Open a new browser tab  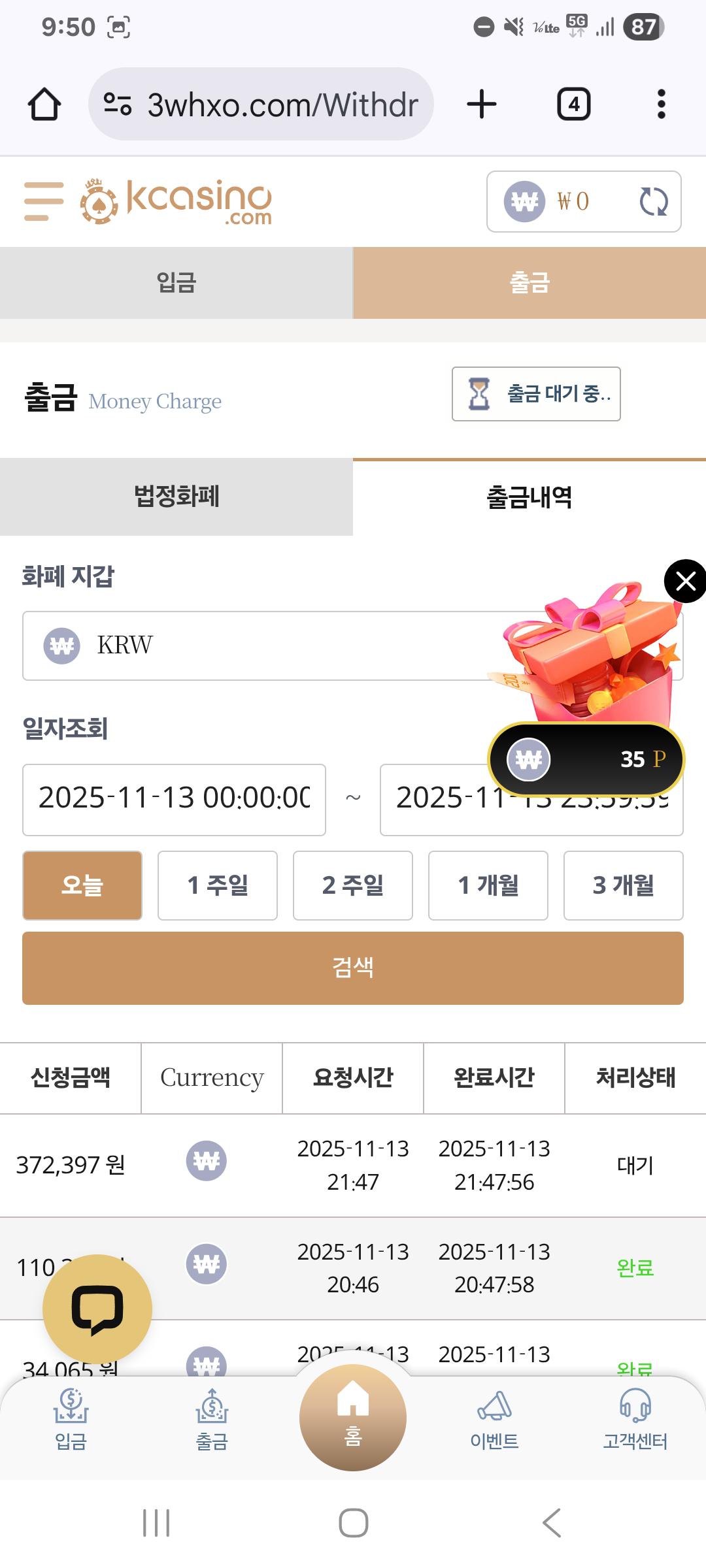pos(482,105)
